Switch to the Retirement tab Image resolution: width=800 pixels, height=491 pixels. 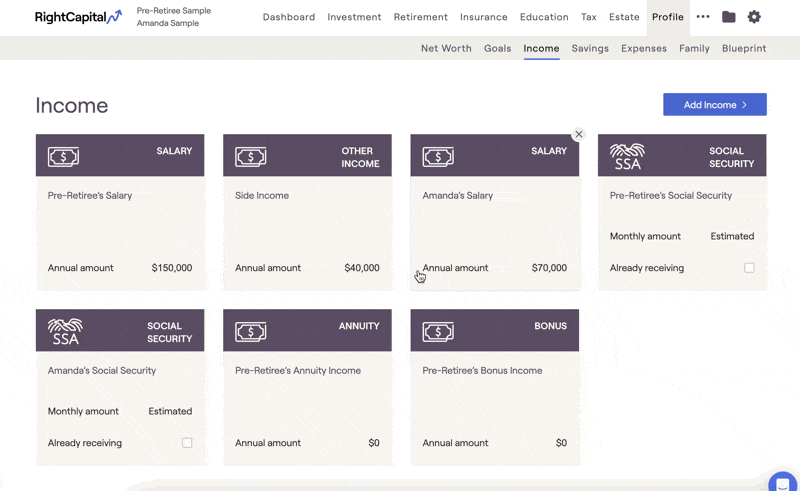click(420, 17)
